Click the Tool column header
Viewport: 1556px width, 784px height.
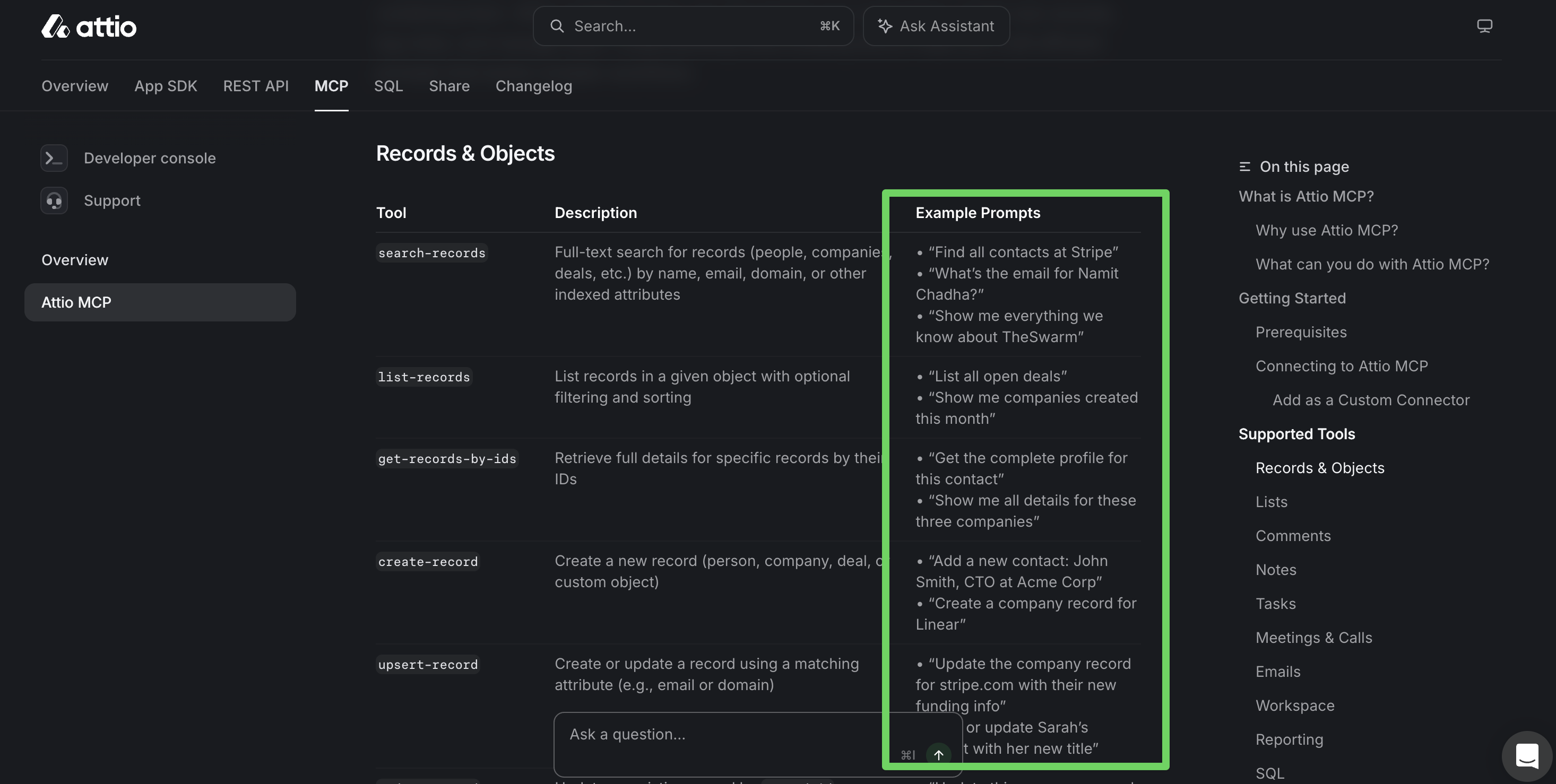pos(391,213)
